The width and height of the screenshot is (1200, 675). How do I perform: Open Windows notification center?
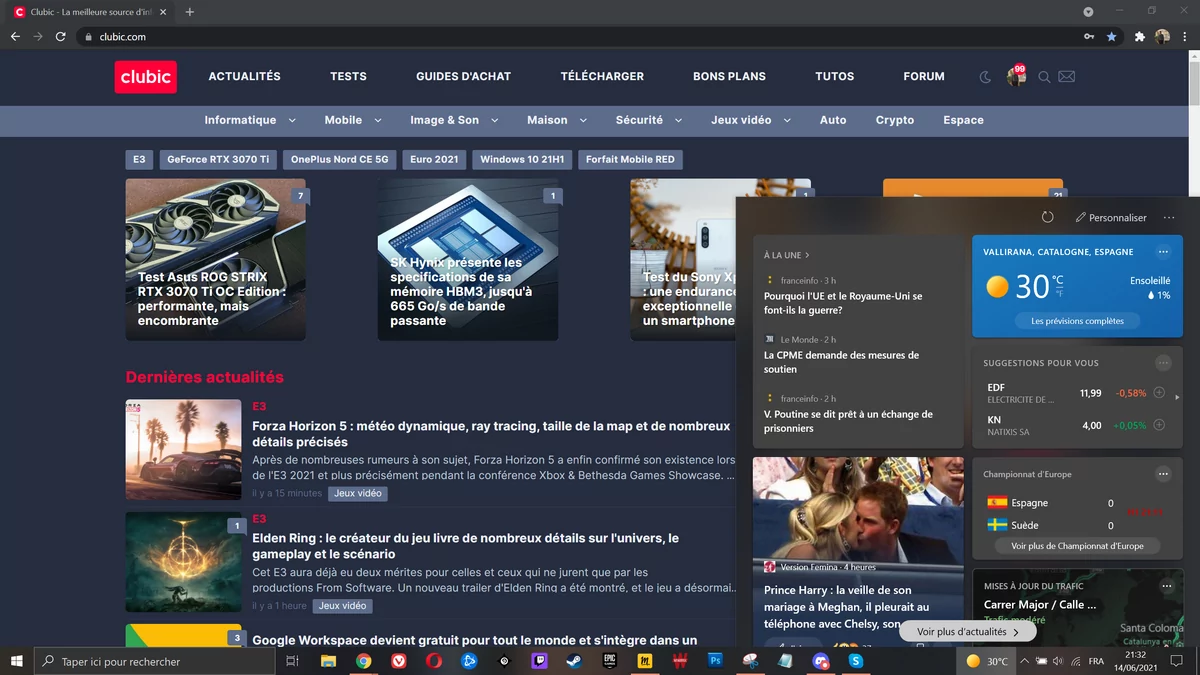coord(1177,661)
